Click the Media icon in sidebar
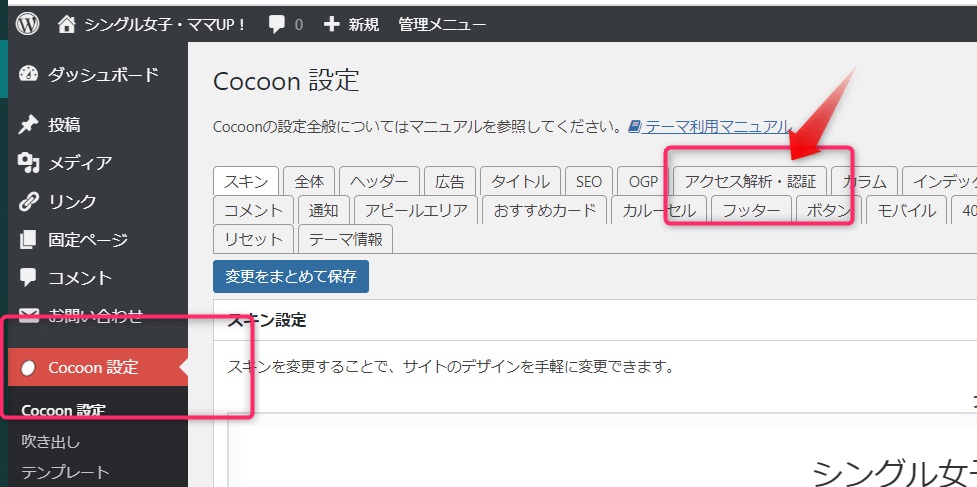Viewport: 977px width, 487px height. 29,163
